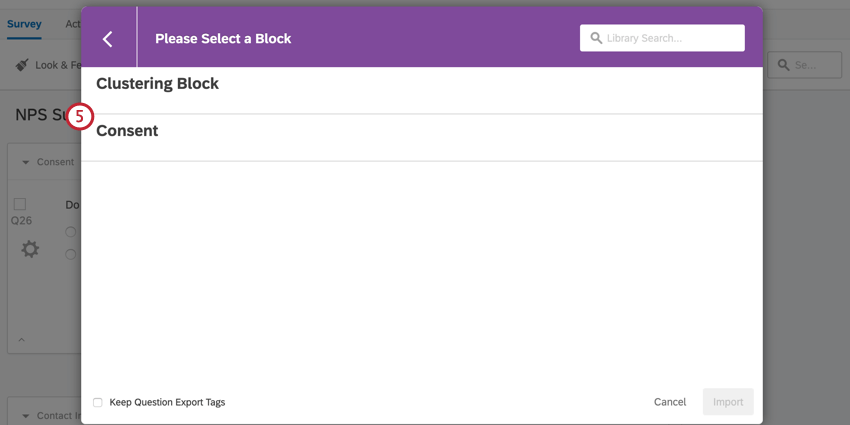Image resolution: width=850 pixels, height=425 pixels.
Task: Collapse the Consent block arrow
Action: [x=26, y=162]
